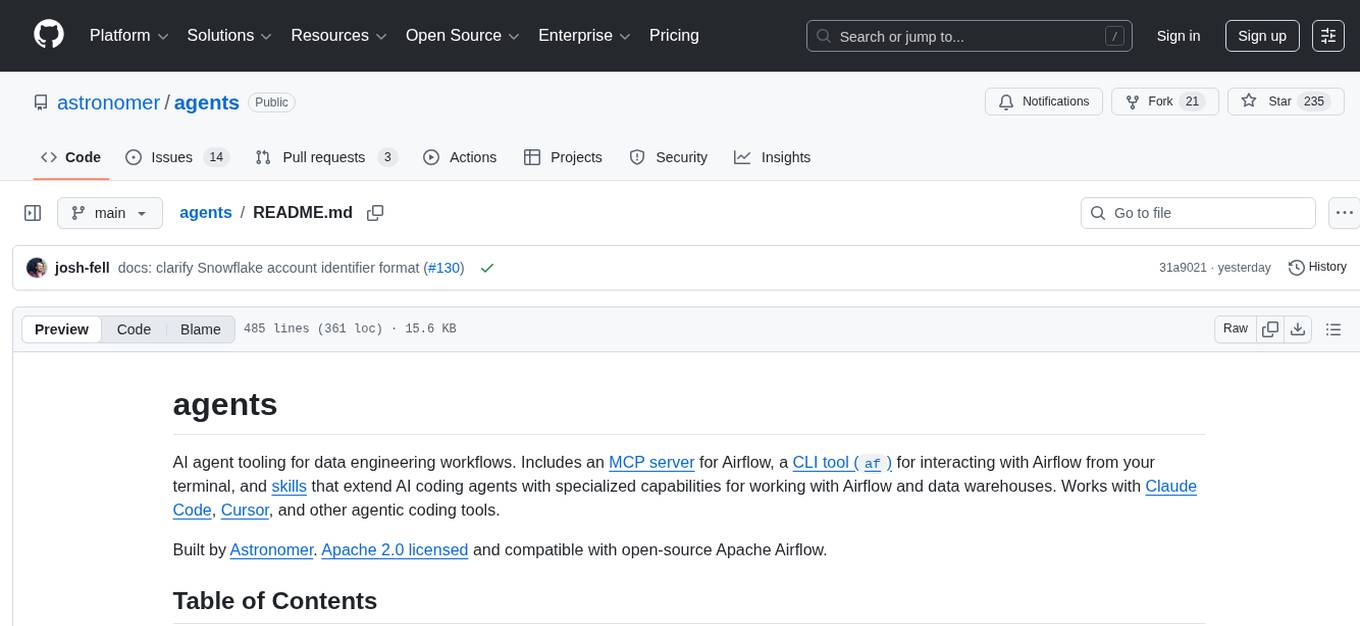Click the green commit status checkmark
1360x626 pixels.
487,268
